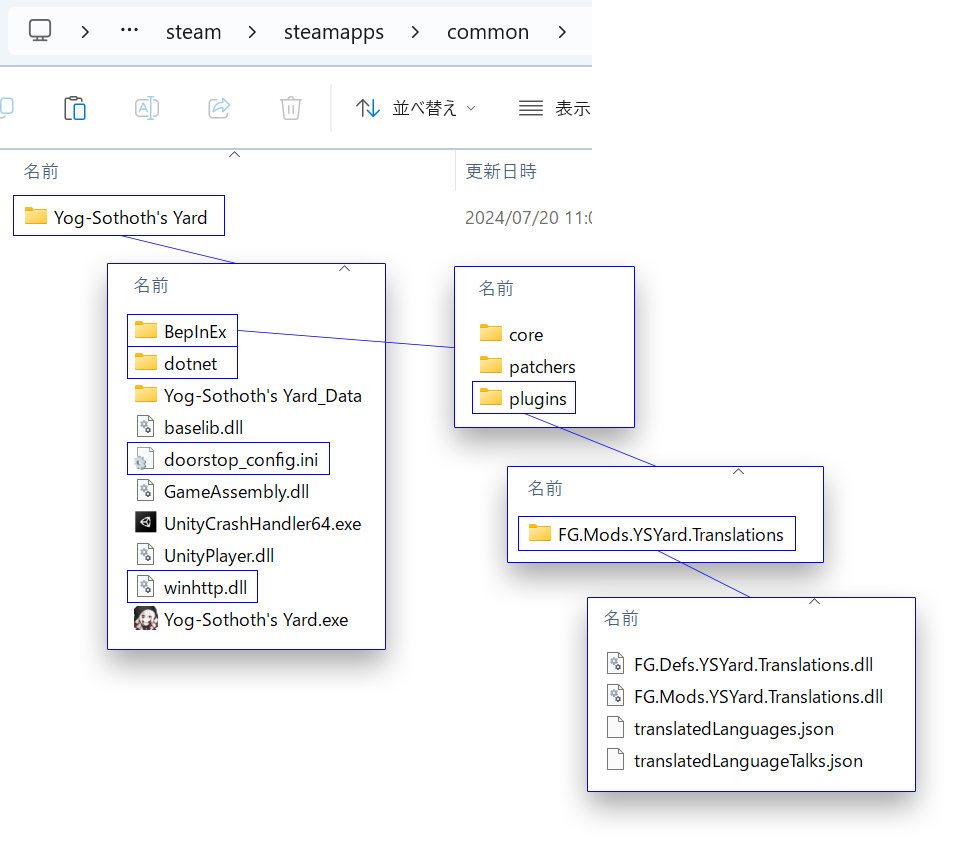
Task: Select the plugins folder name
Action: pyautogui.click(x=538, y=399)
